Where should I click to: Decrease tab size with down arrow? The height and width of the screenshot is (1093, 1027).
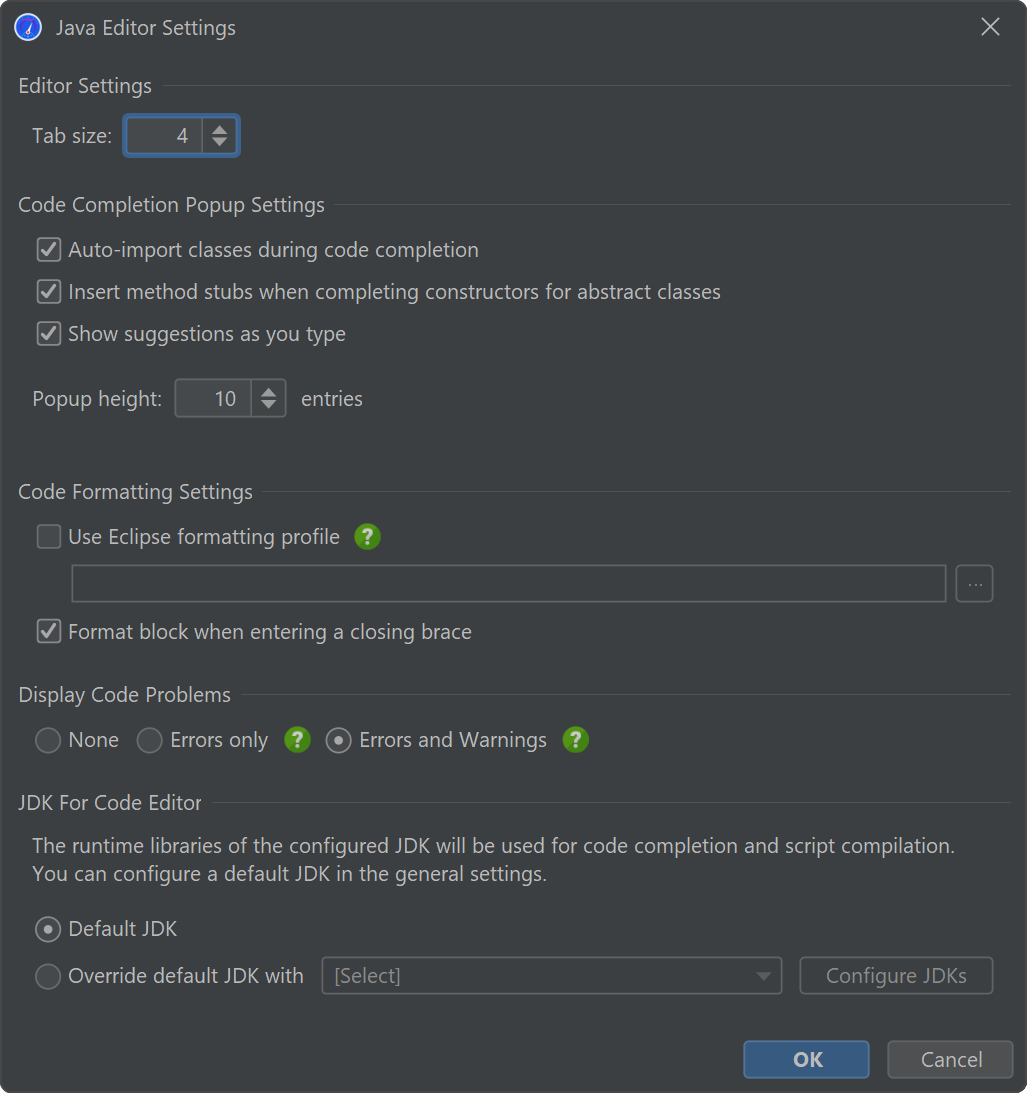[220, 143]
